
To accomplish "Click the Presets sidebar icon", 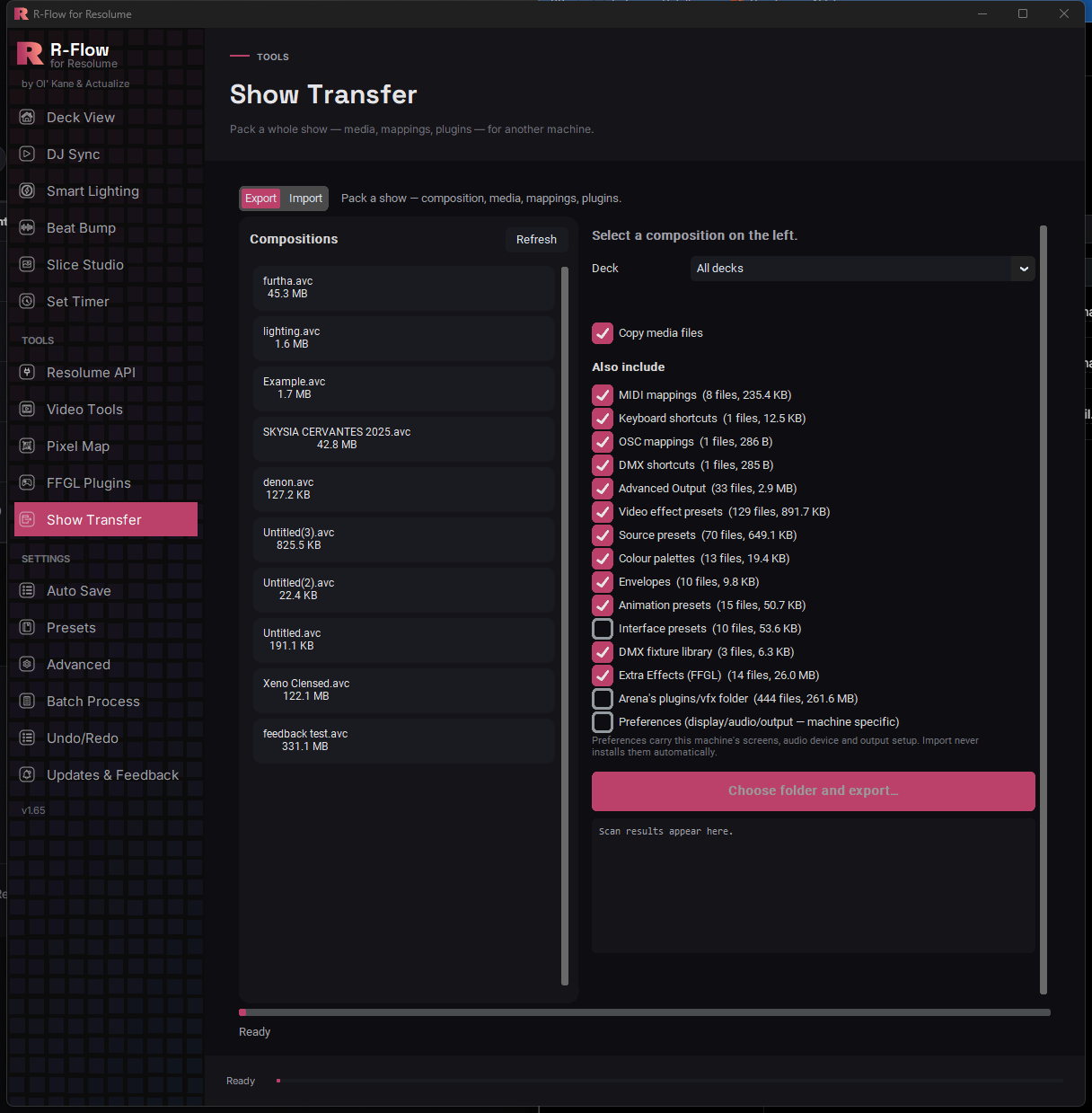I will pyautogui.click(x=27, y=627).
